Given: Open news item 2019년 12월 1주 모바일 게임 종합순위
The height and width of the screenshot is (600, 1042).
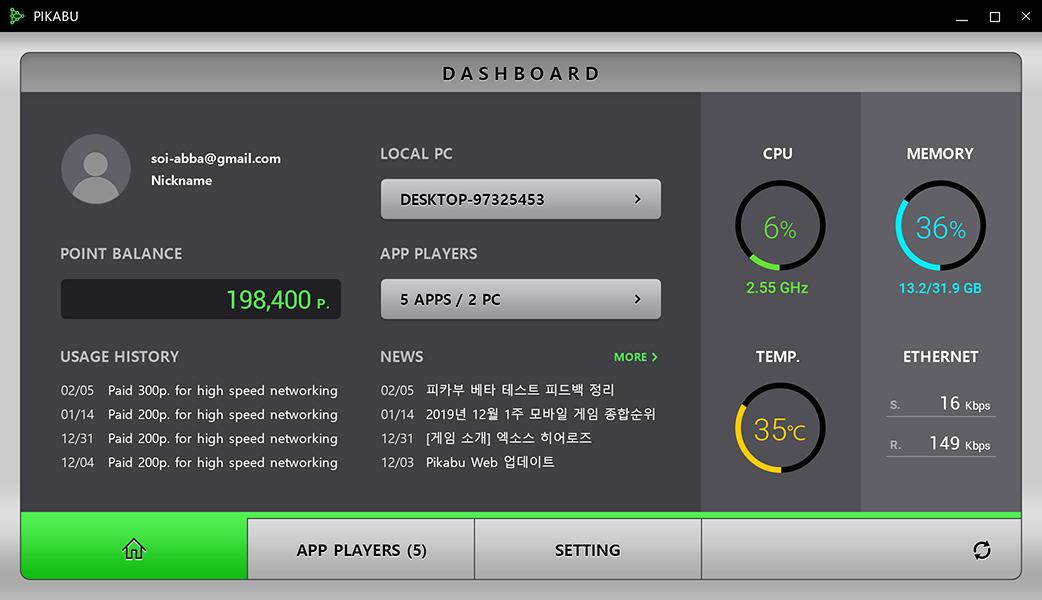Looking at the screenshot, I should (x=518, y=414).
